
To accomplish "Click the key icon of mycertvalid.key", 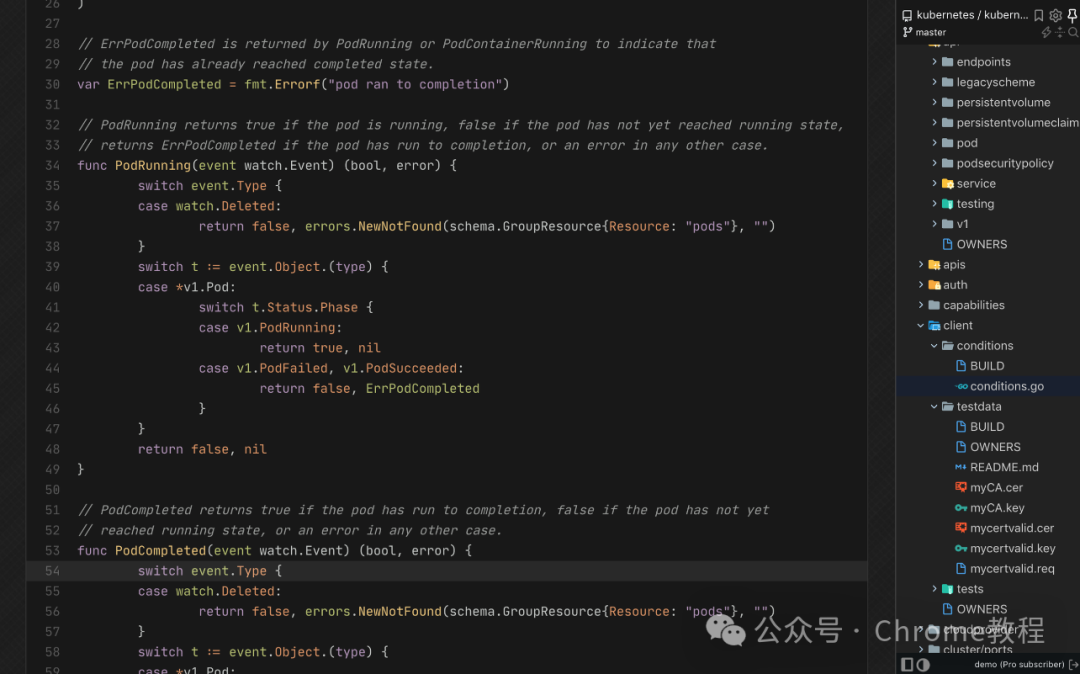I will coord(961,549).
